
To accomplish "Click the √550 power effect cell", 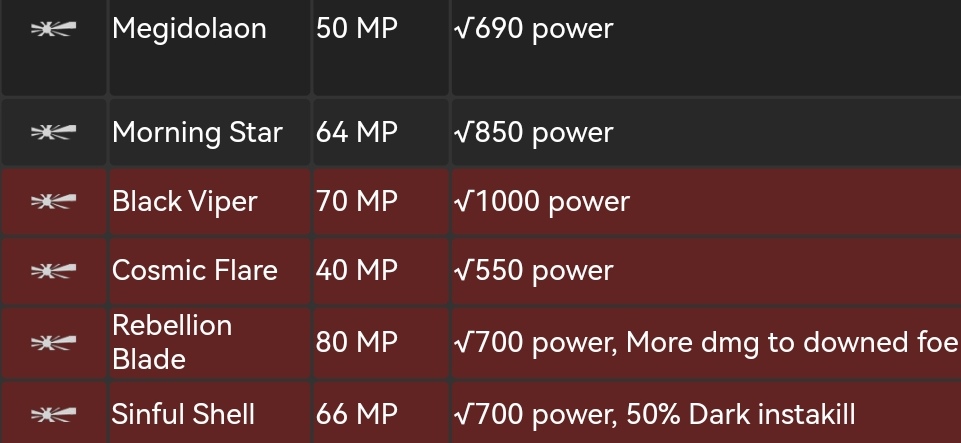I will tap(533, 271).
